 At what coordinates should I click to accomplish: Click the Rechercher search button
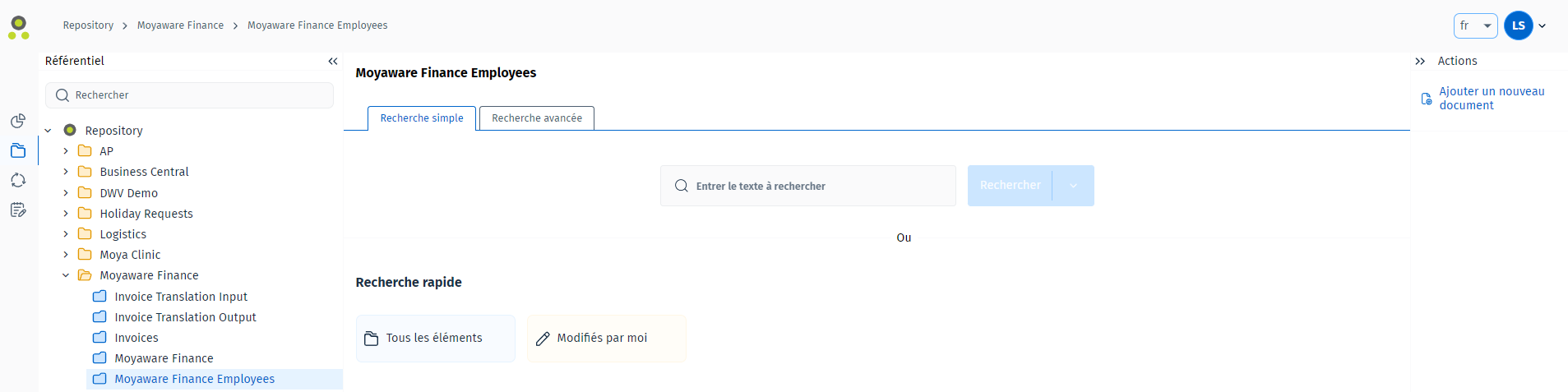[x=1010, y=186]
